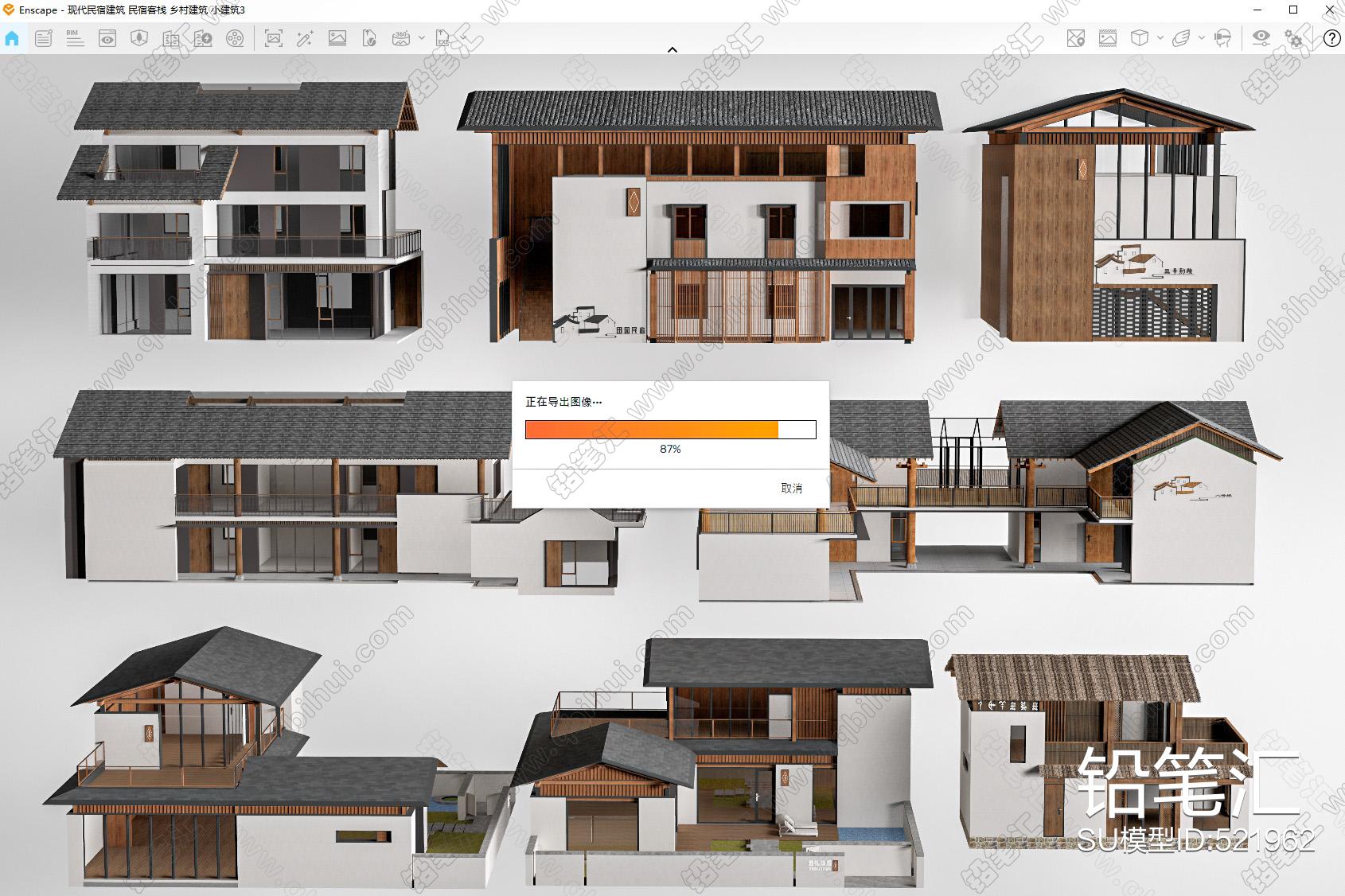
Task: Expand the cube projection mode dropdown
Action: (x=1160, y=38)
